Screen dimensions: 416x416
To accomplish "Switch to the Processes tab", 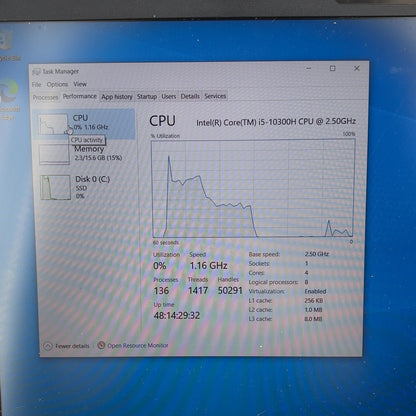I will point(46,97).
